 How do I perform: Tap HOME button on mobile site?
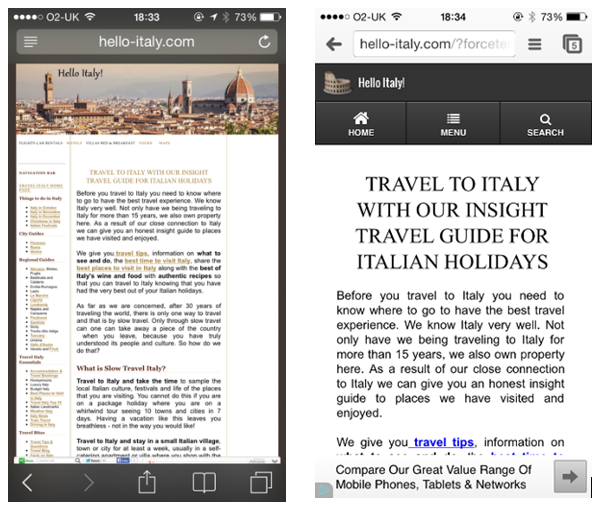[x=361, y=123]
